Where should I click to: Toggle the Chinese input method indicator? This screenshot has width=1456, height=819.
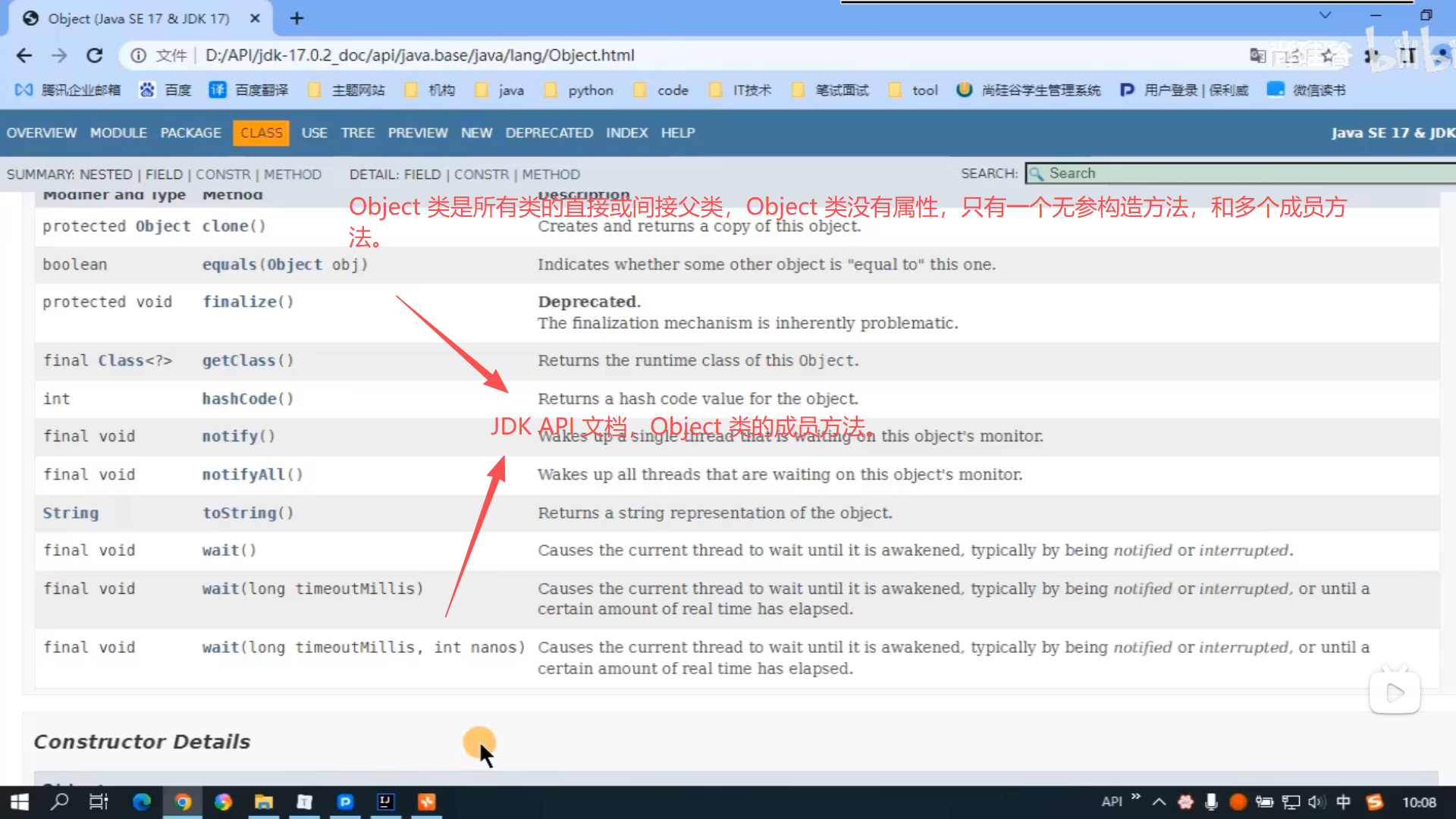(1343, 802)
